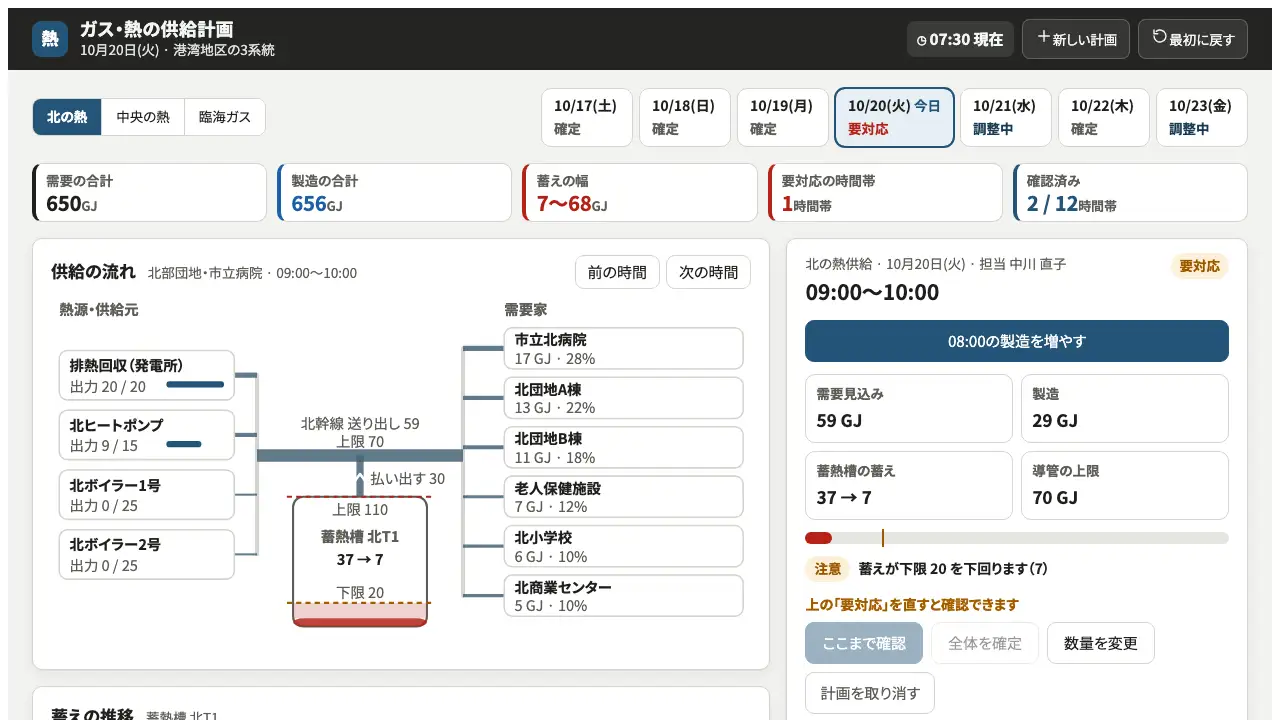Switch to the 中央の熱 tab
1280x720 pixels.
143,117
